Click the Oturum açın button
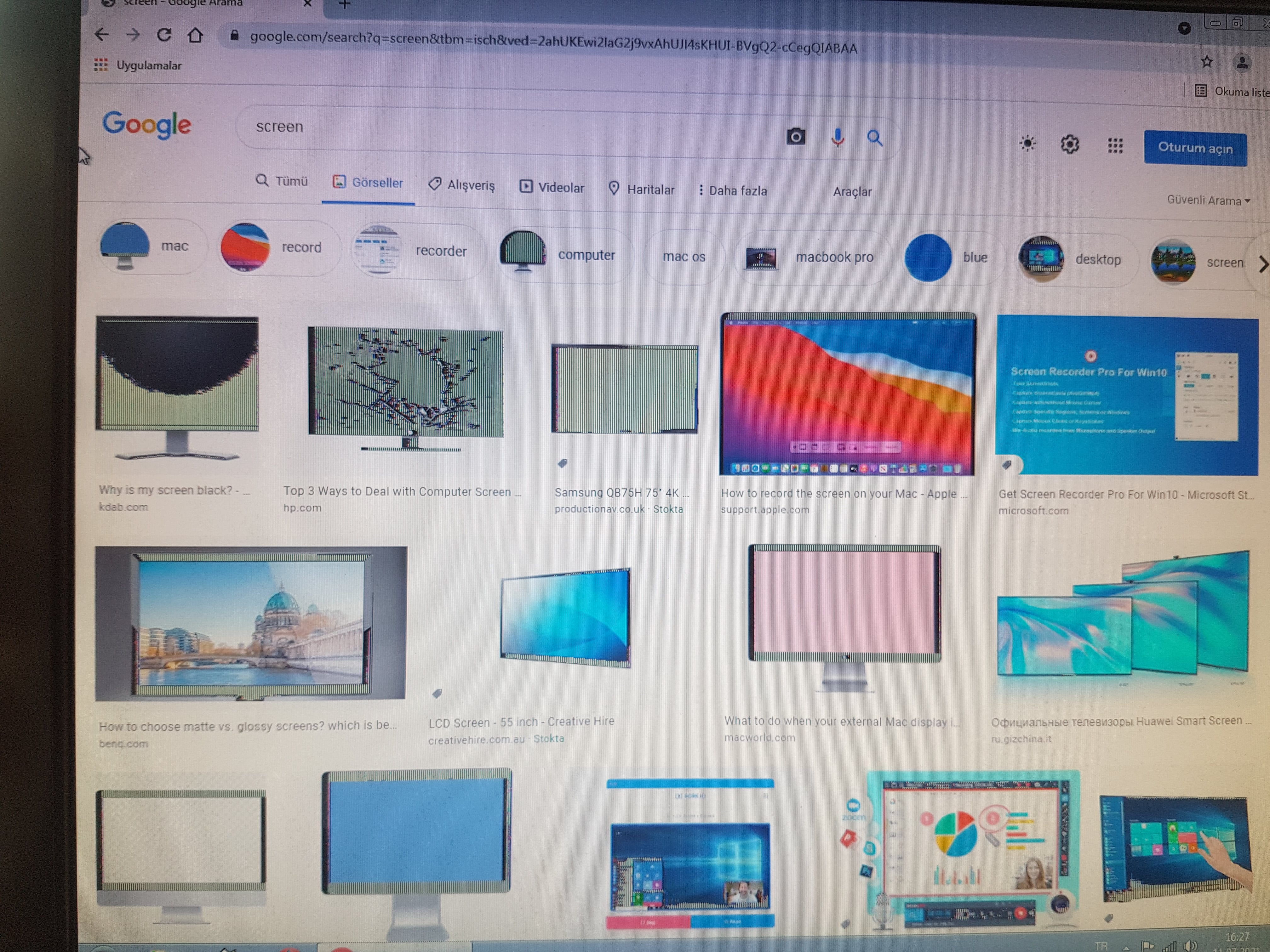 pos(1195,149)
